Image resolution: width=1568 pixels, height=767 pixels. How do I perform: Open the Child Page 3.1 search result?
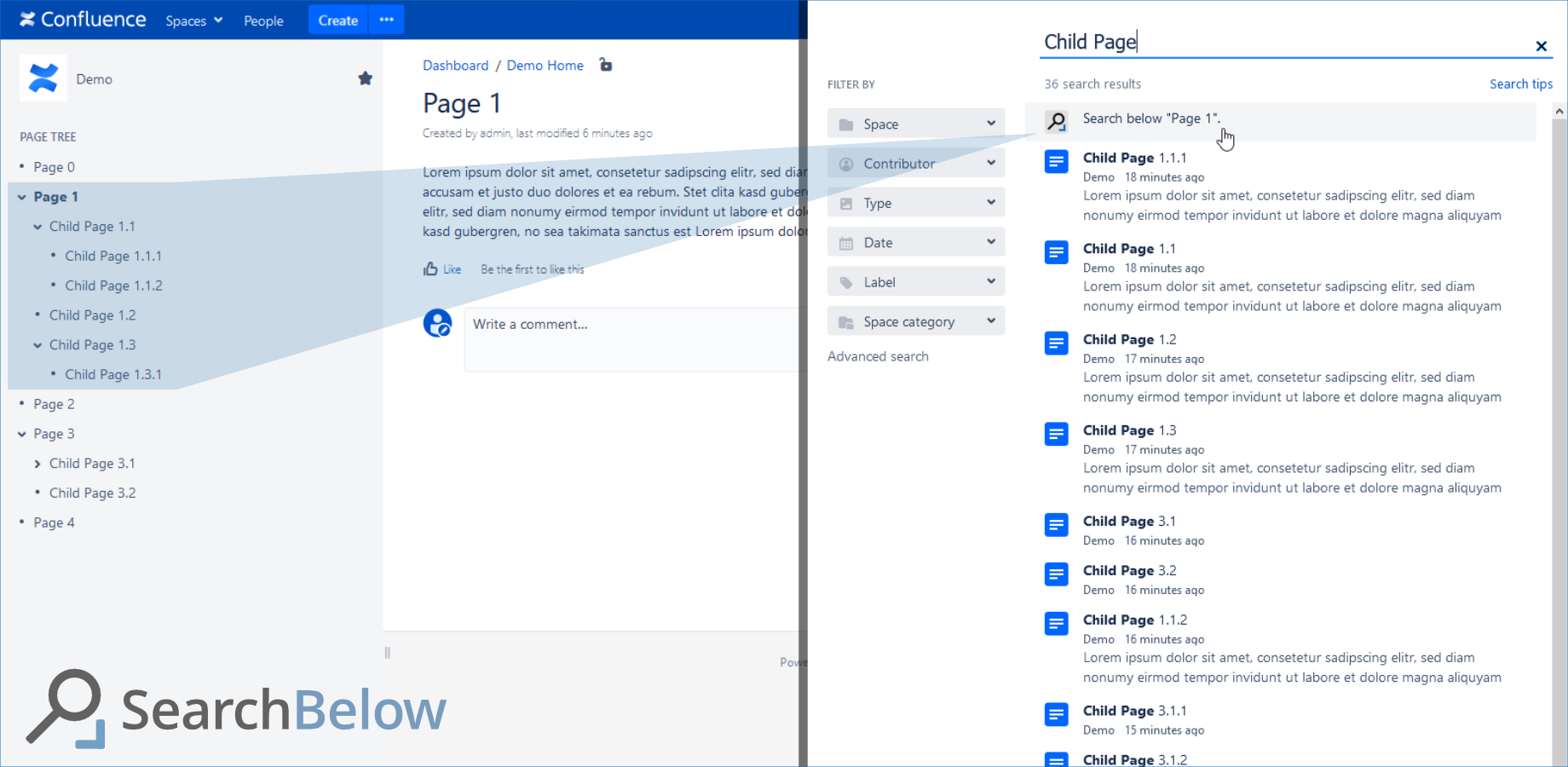click(1129, 521)
